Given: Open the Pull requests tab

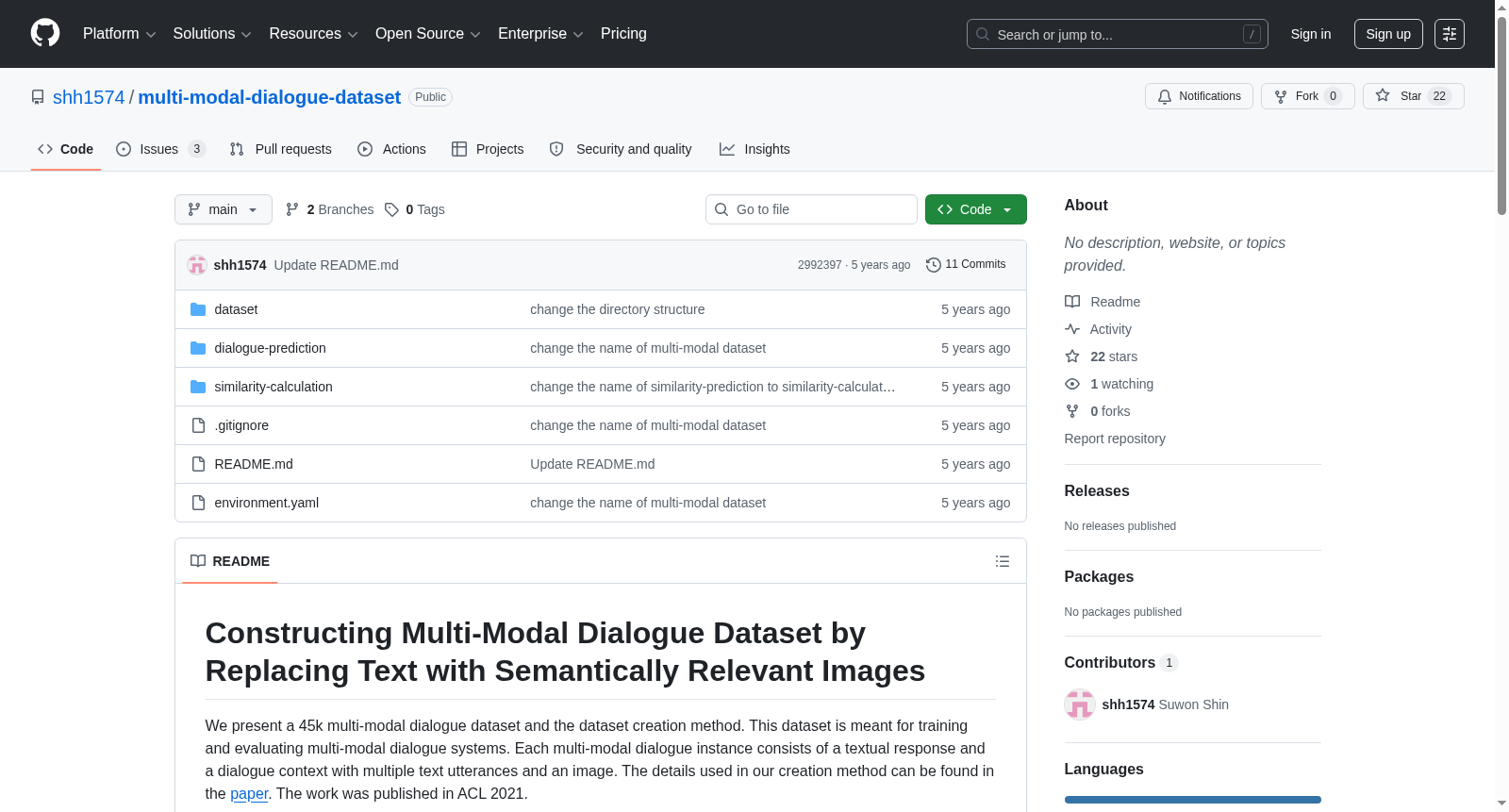Looking at the screenshot, I should tap(281, 149).
